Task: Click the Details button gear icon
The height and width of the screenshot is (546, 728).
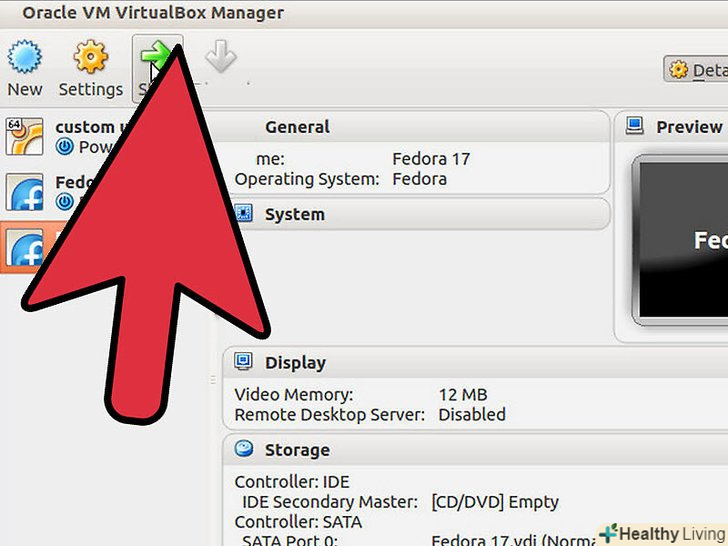Action: point(678,70)
